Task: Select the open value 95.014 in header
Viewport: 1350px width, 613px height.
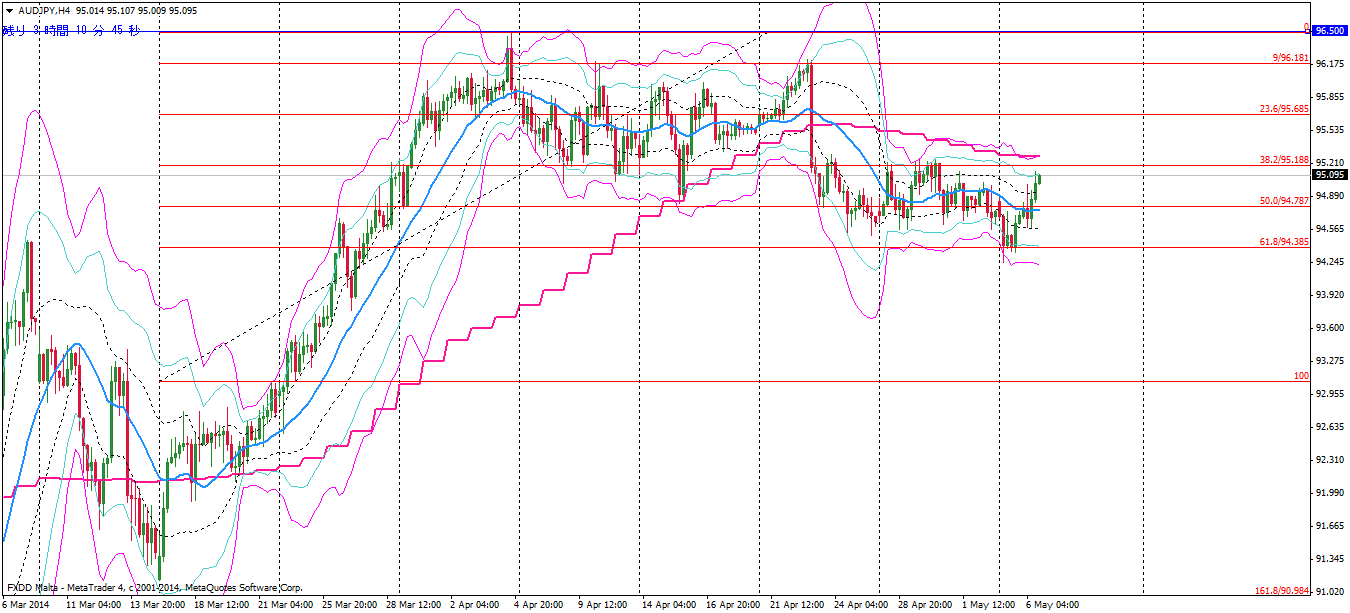Action: [92, 9]
